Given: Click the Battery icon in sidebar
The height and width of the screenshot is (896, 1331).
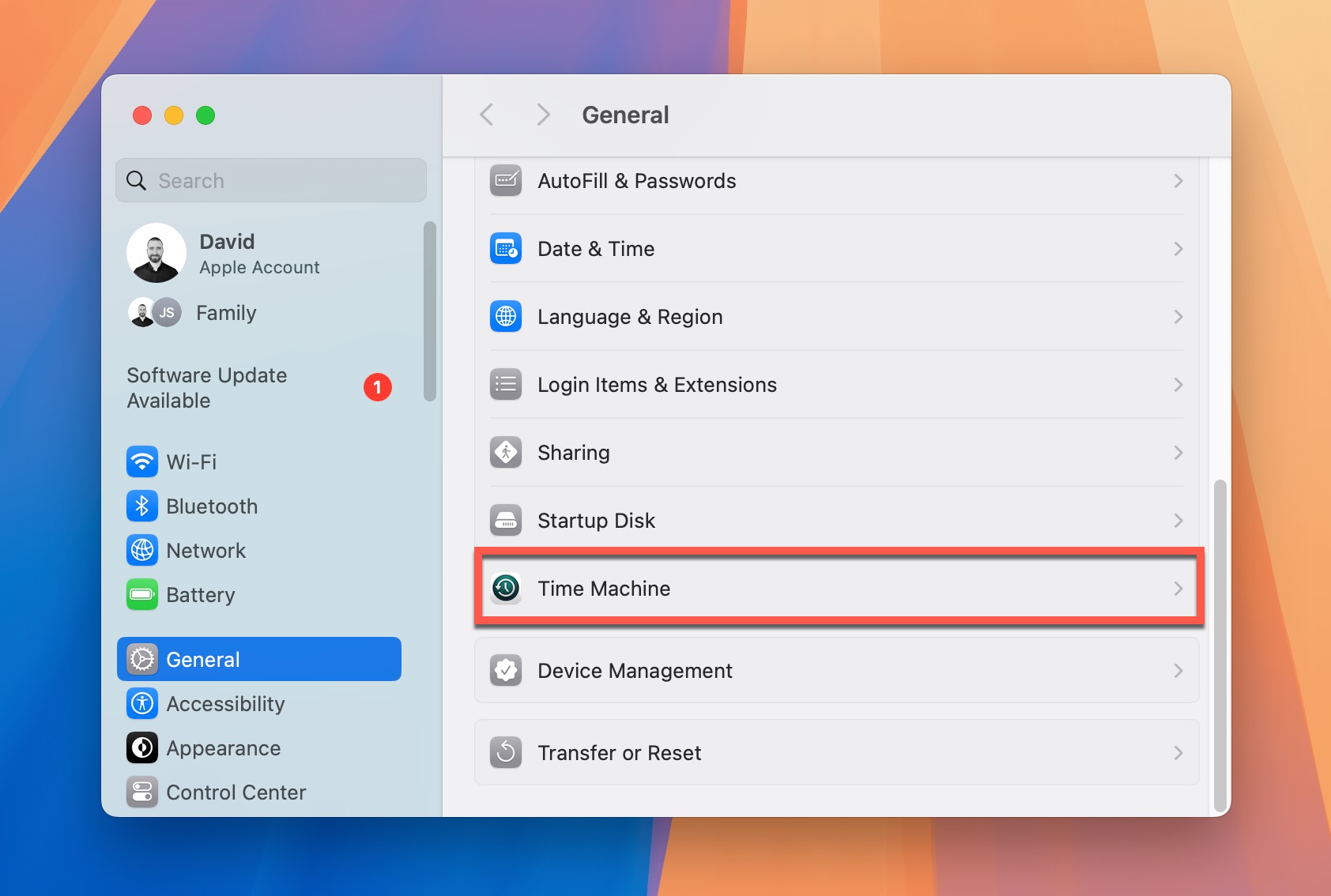Looking at the screenshot, I should pyautogui.click(x=142, y=595).
